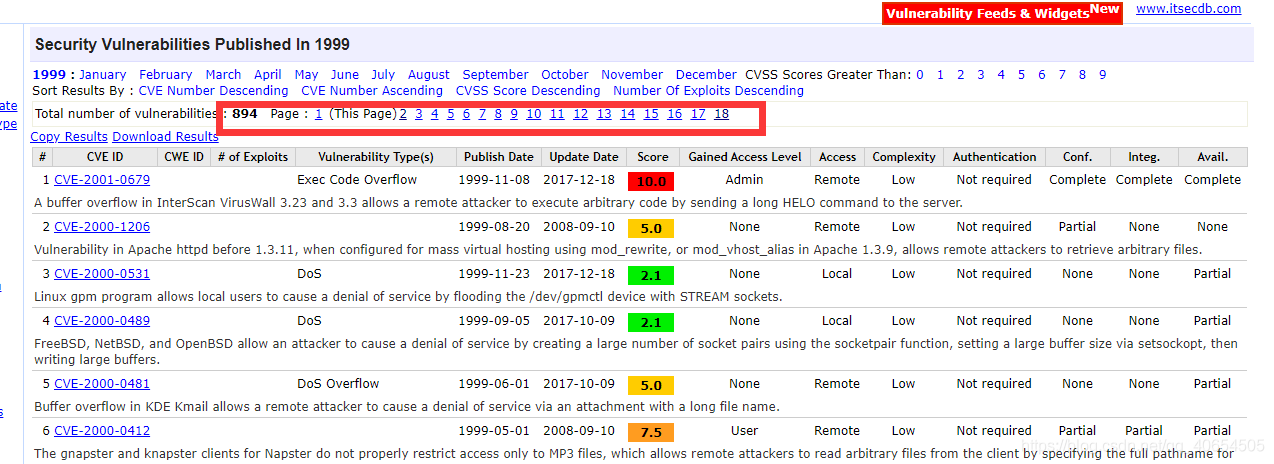Click Copy Results link
The width and height of the screenshot is (1274, 464).
69,137
